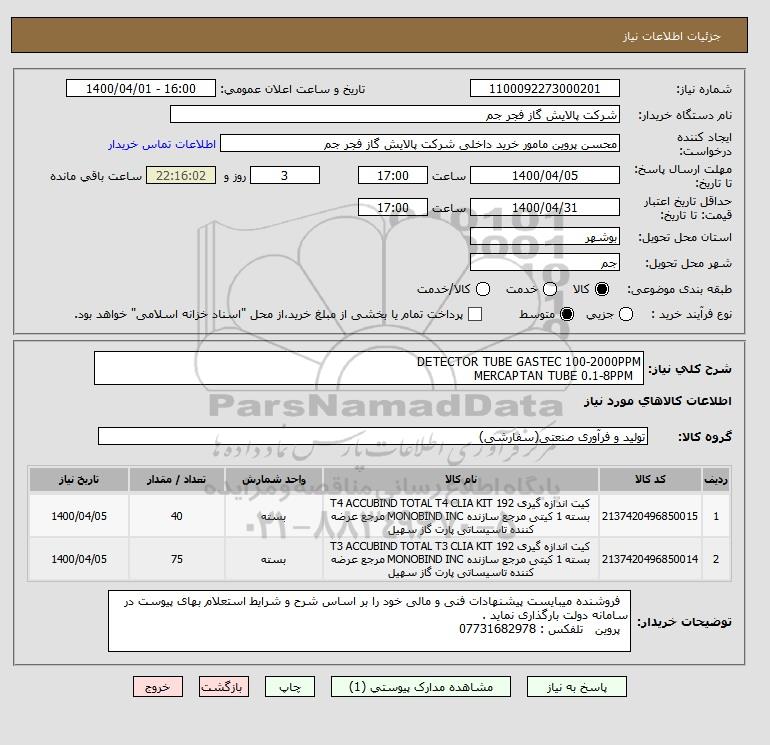Click the T3 ACCUBIND TOTAL T3 item name
Screen dimensions: 770x745
click(x=461, y=559)
